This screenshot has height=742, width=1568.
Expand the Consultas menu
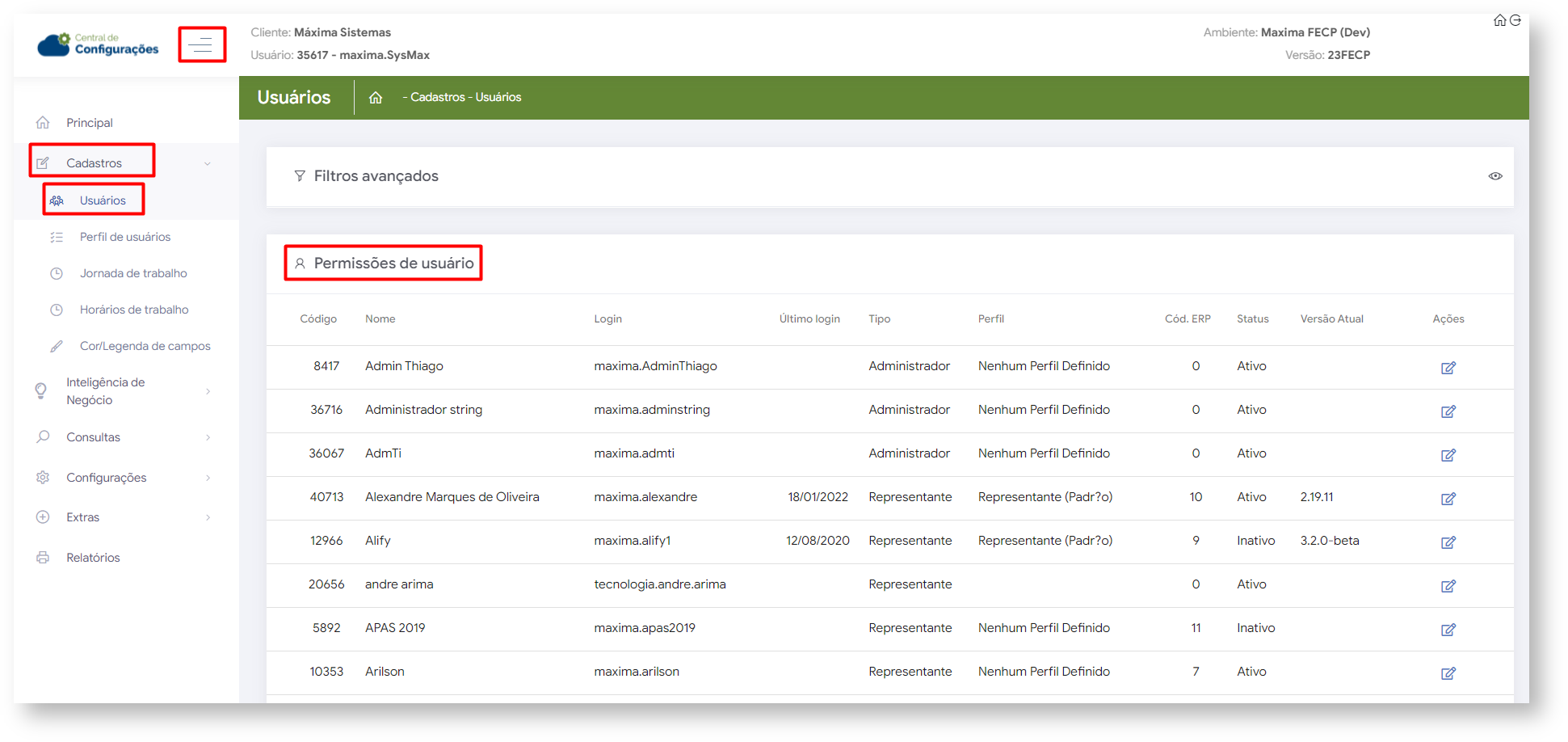tap(208, 437)
